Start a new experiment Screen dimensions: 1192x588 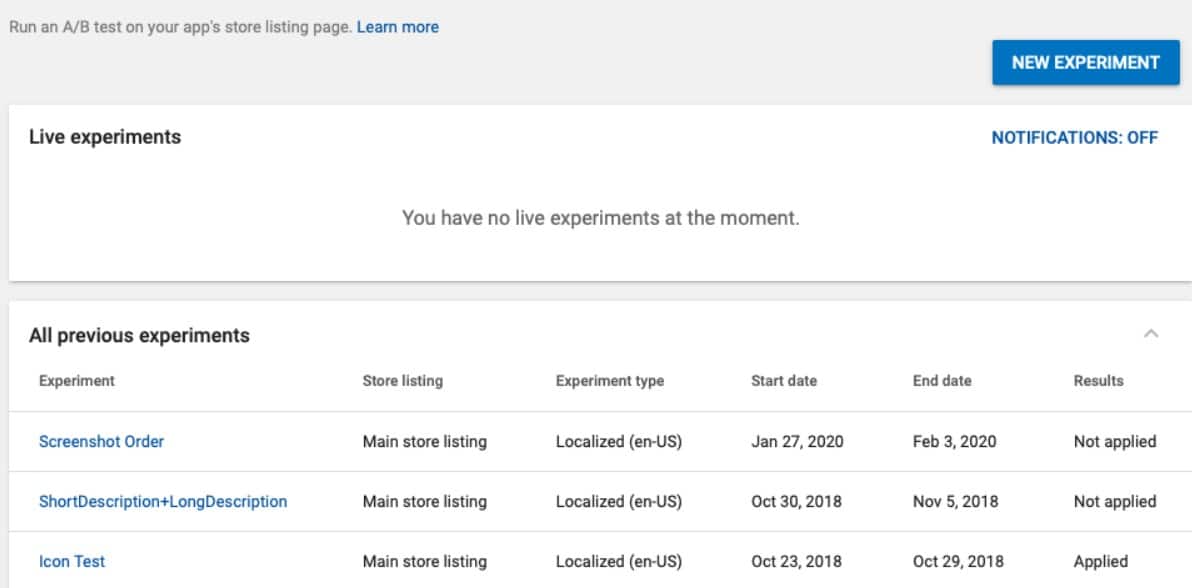(x=1086, y=62)
